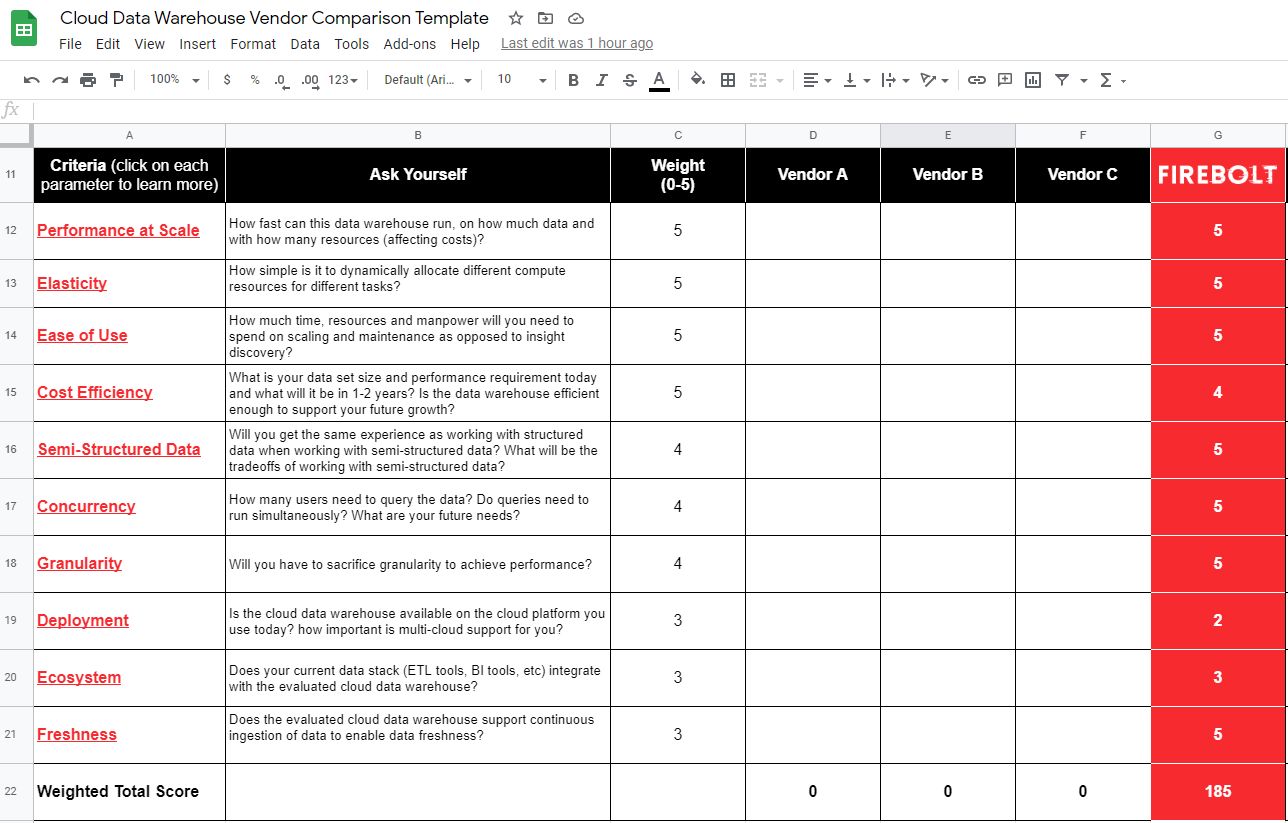Click the Paint format tool
This screenshot has width=1288, height=823.
pos(115,79)
